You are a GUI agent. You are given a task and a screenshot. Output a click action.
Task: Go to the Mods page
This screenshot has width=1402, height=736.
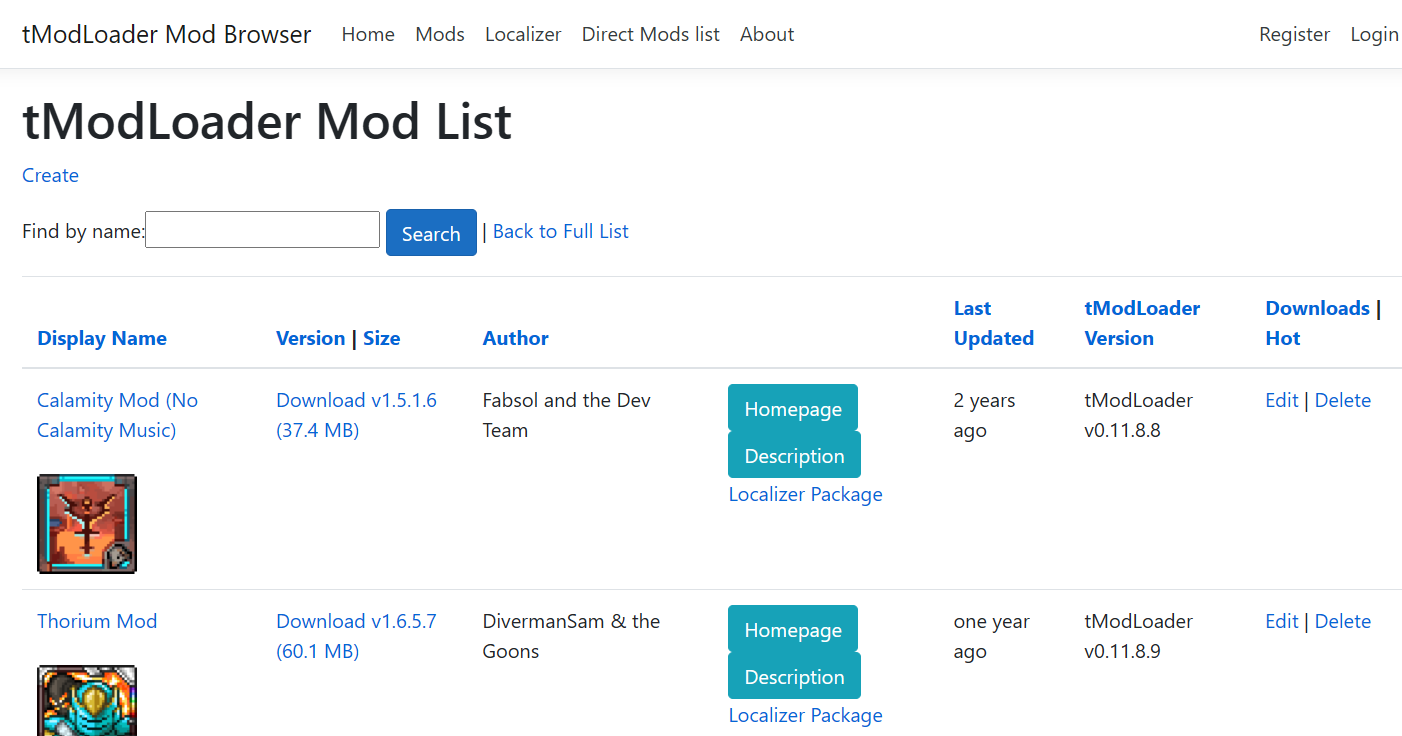[x=439, y=34]
